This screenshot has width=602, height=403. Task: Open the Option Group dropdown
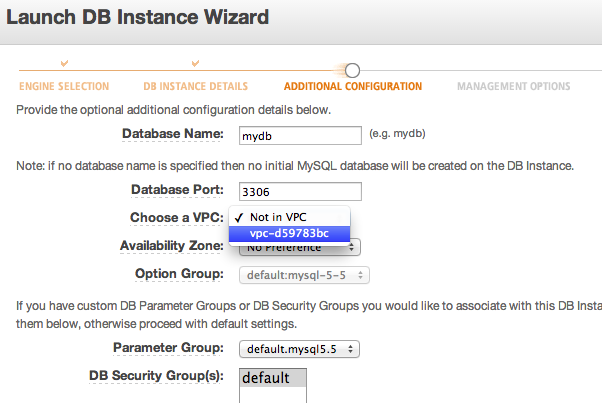(304, 275)
